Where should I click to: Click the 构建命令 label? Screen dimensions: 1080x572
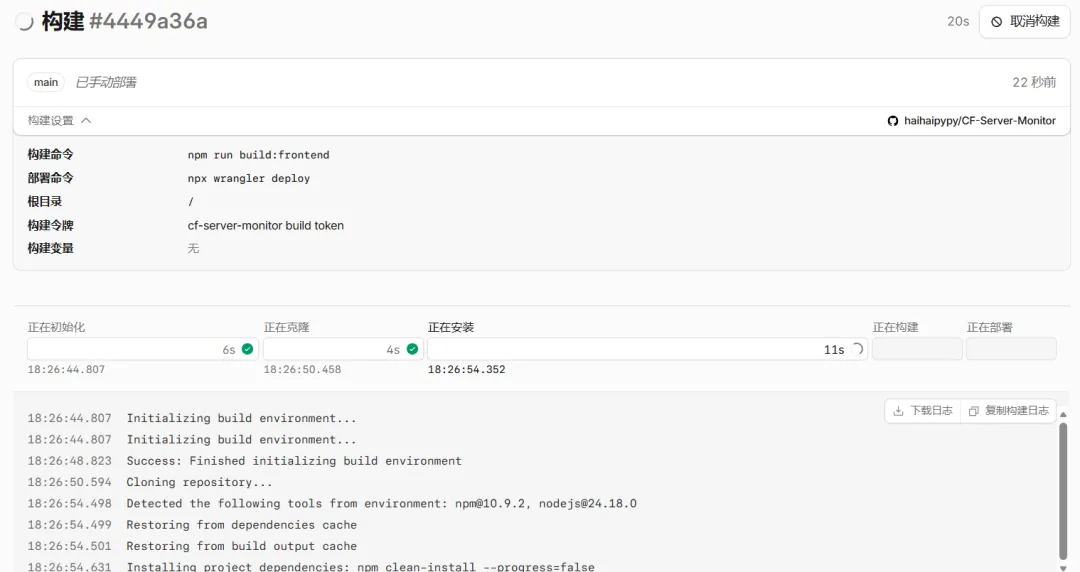[x=50, y=155]
